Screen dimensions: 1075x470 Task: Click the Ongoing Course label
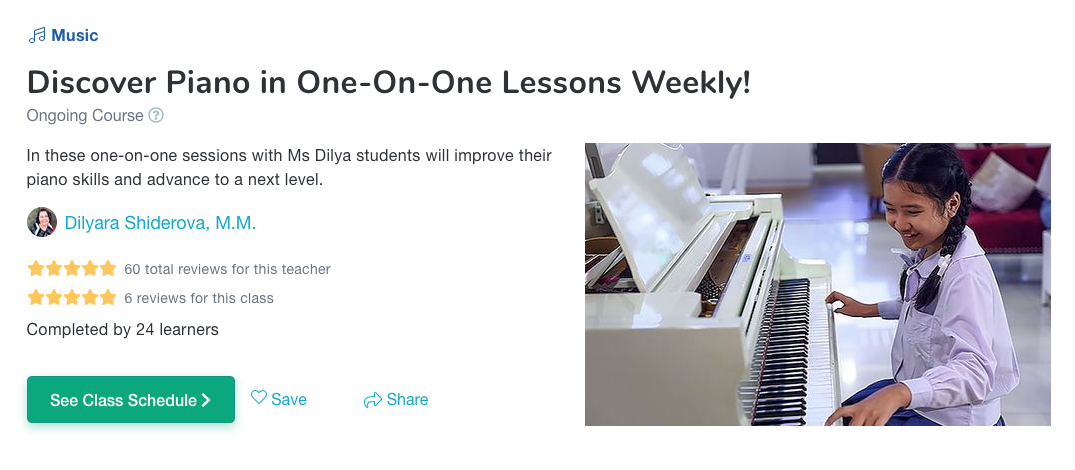(85, 116)
